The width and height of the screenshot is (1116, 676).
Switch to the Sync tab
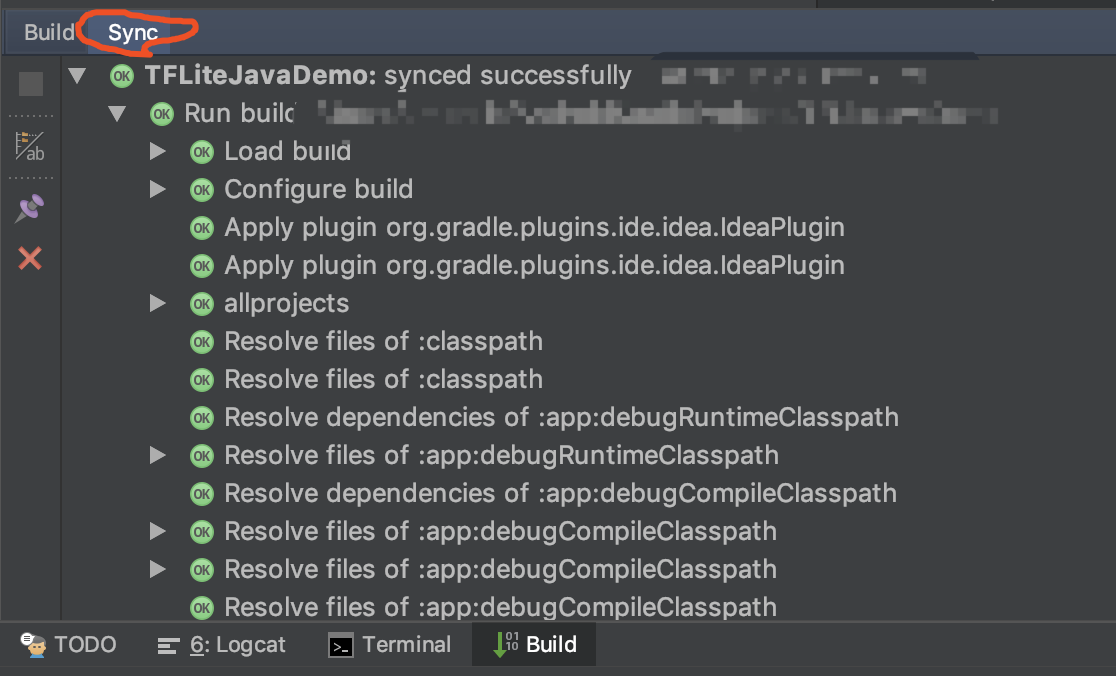pyautogui.click(x=133, y=32)
